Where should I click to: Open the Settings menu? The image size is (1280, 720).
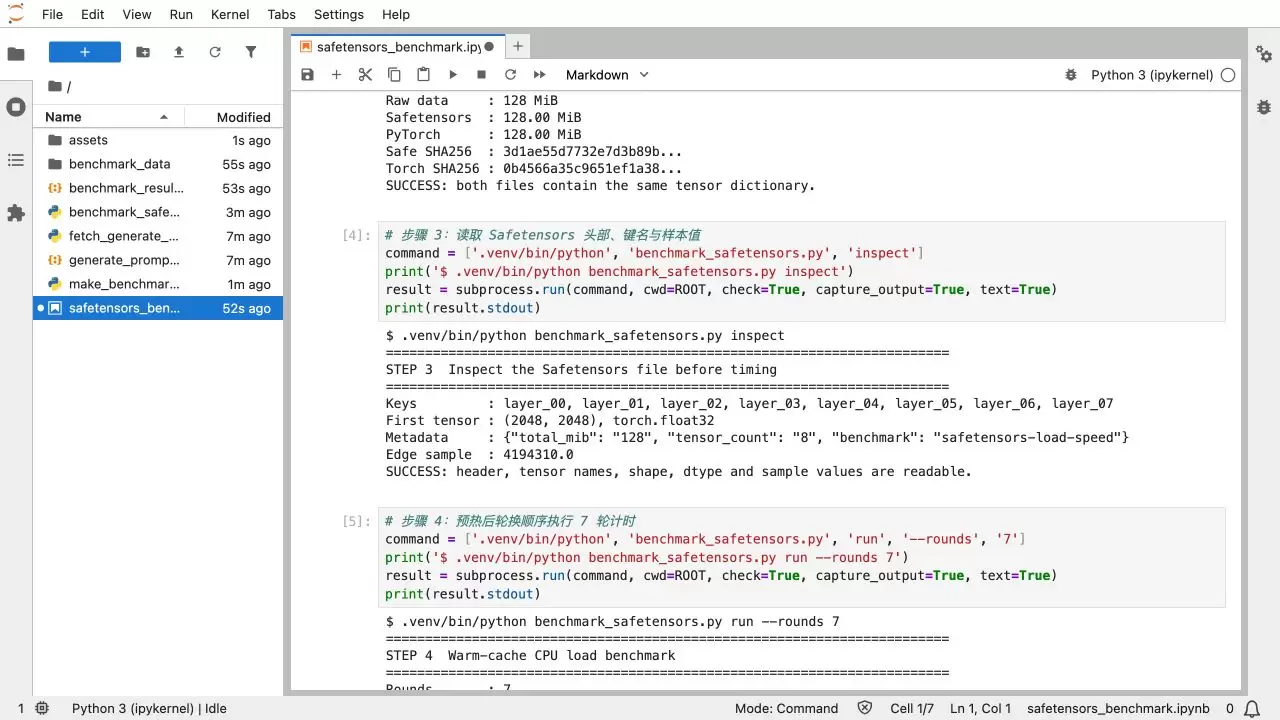tap(339, 14)
